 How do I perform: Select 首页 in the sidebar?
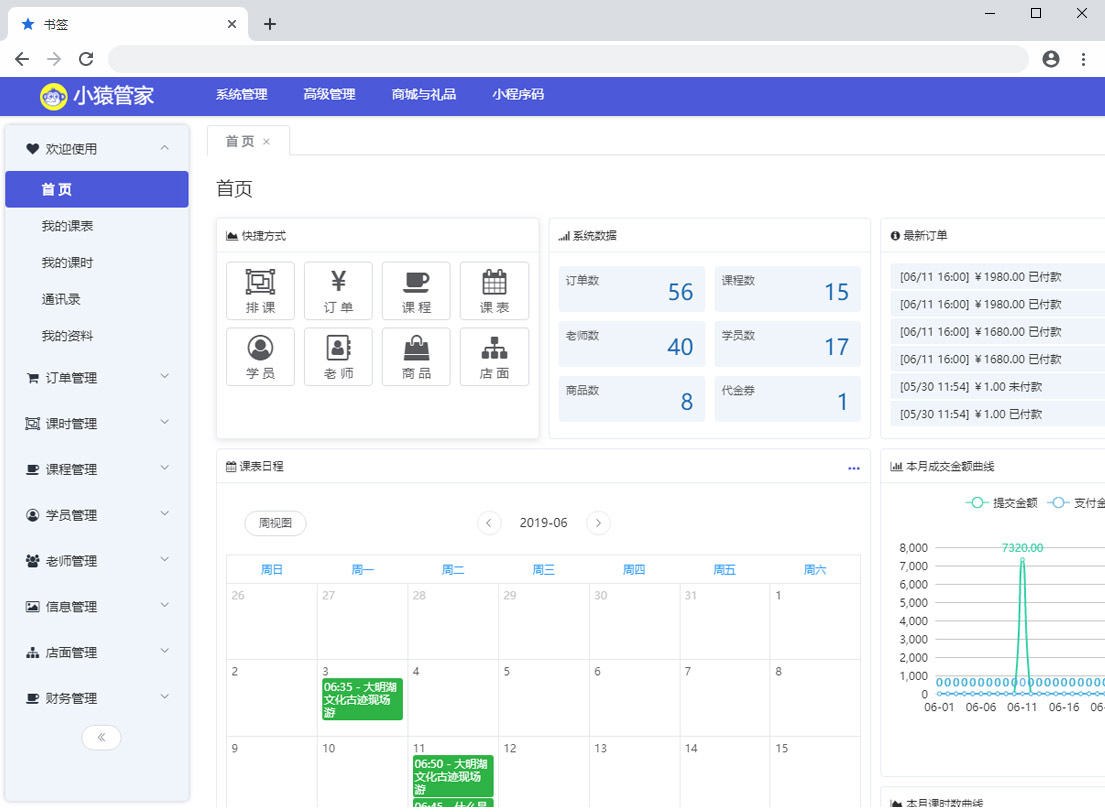tap(97, 190)
